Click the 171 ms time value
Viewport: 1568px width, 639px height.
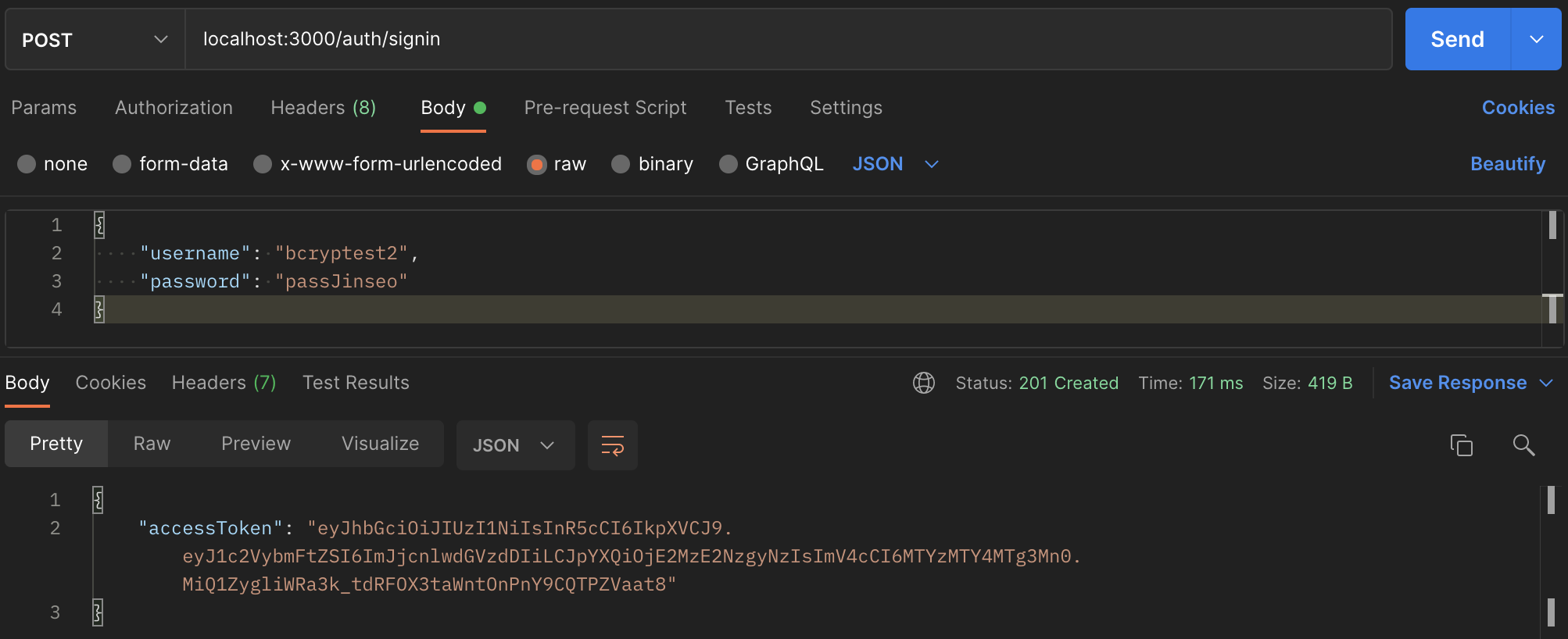tap(1216, 383)
